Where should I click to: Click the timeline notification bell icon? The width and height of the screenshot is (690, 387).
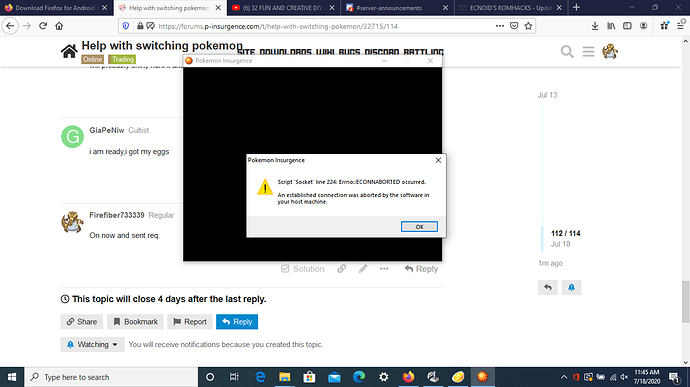[571, 287]
